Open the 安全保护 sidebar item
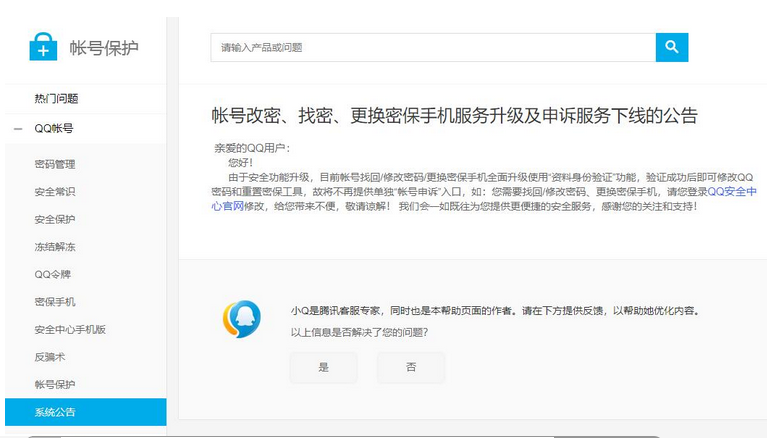The image size is (767, 438). [x=55, y=220]
